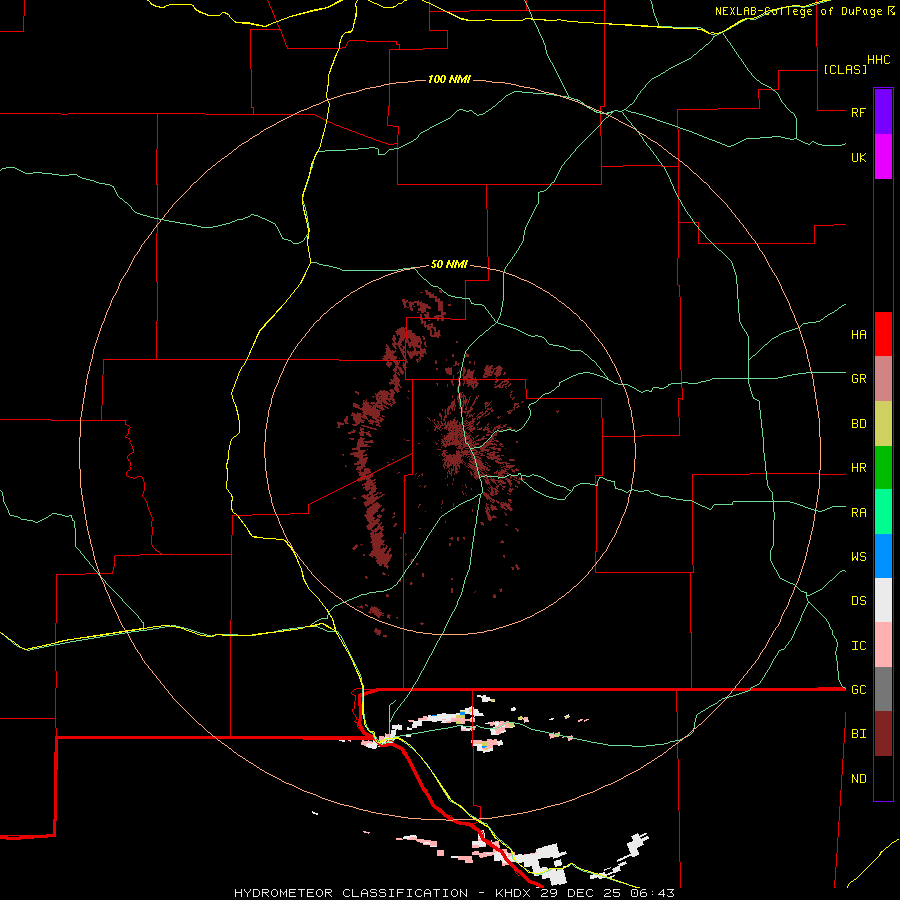The width and height of the screenshot is (900, 900).
Task: Click the magenta UK legend color swatch
Action: point(883,157)
